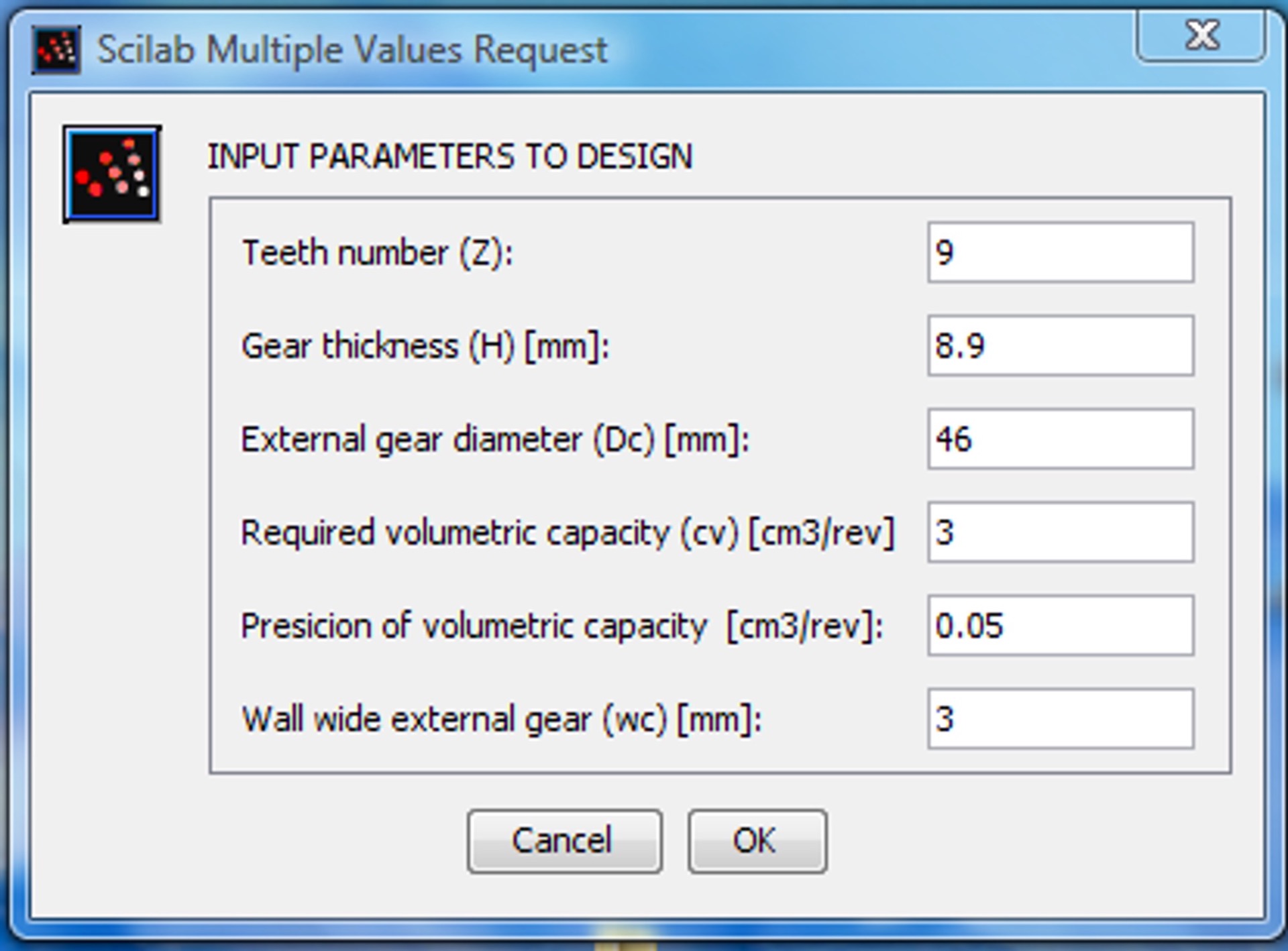This screenshot has width=1288, height=951.
Task: Focus the Gear thickness (H) value field
Action: tap(1060, 346)
